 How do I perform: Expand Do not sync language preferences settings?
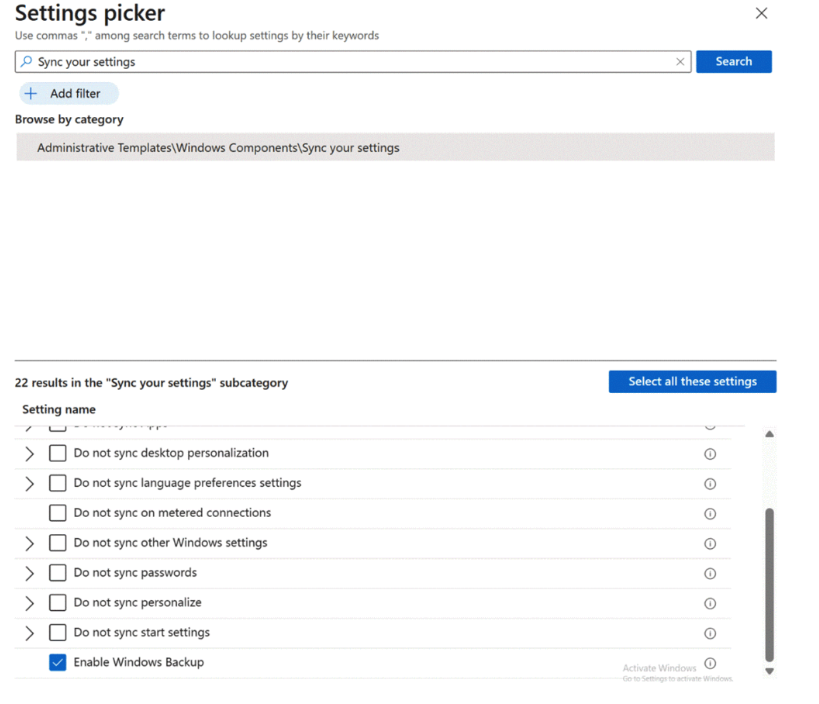29,483
